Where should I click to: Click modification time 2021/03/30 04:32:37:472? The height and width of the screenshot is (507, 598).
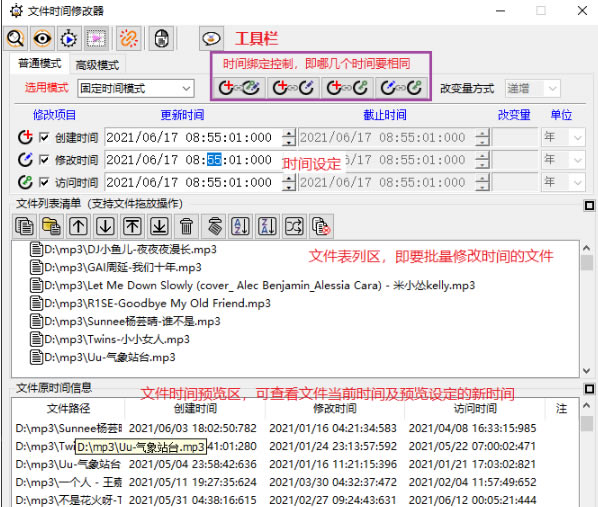333,482
